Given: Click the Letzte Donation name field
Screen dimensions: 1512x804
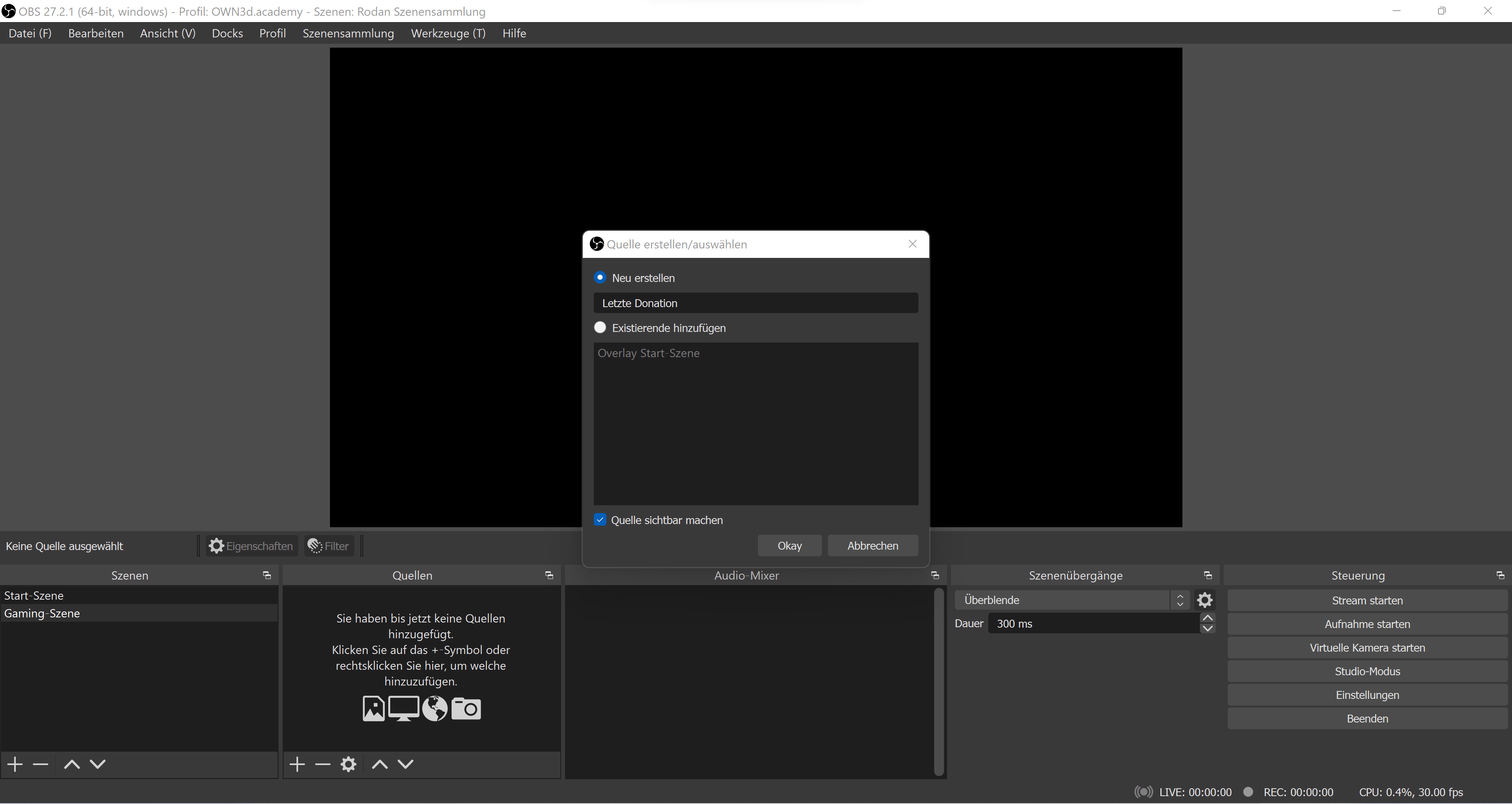Looking at the screenshot, I should (x=756, y=303).
